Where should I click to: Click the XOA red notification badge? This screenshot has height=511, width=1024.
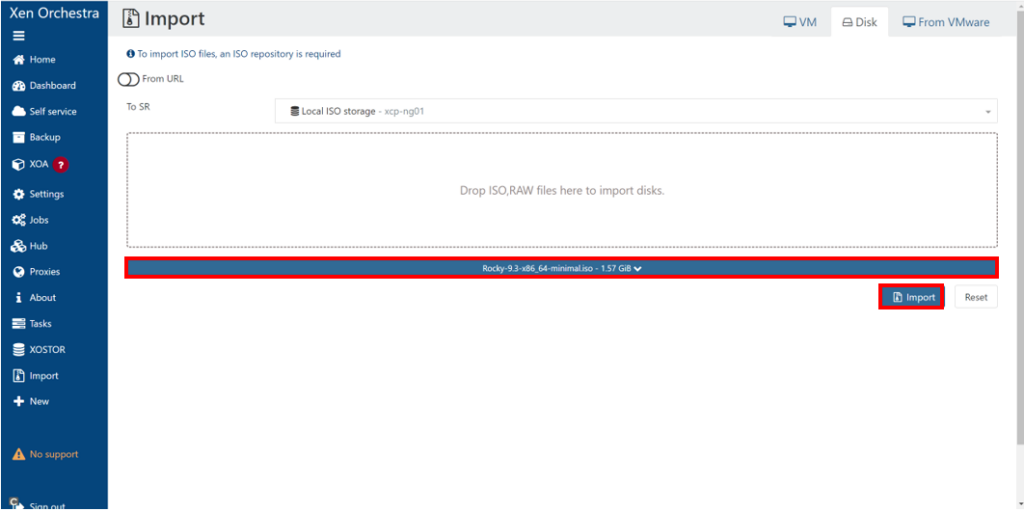click(61, 165)
